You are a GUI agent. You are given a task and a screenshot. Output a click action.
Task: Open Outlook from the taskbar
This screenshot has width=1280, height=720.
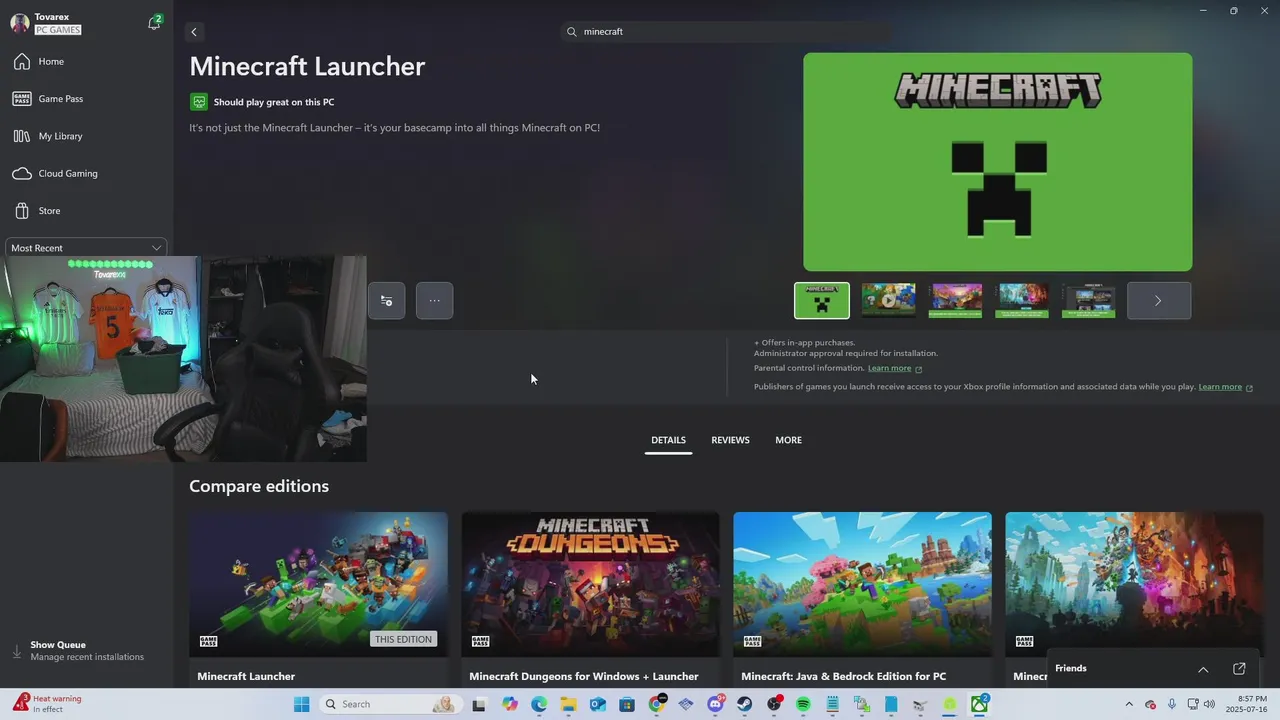(598, 704)
